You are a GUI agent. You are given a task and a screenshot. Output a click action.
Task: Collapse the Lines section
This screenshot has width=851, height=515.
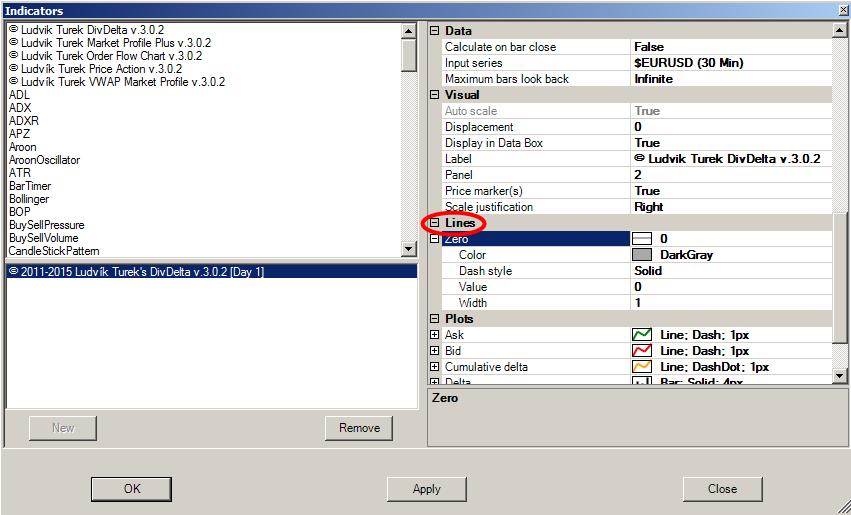434,222
